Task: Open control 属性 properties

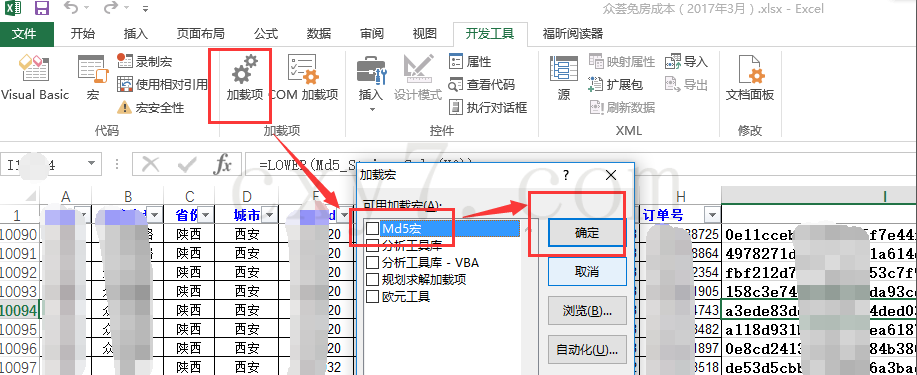Action: point(470,61)
